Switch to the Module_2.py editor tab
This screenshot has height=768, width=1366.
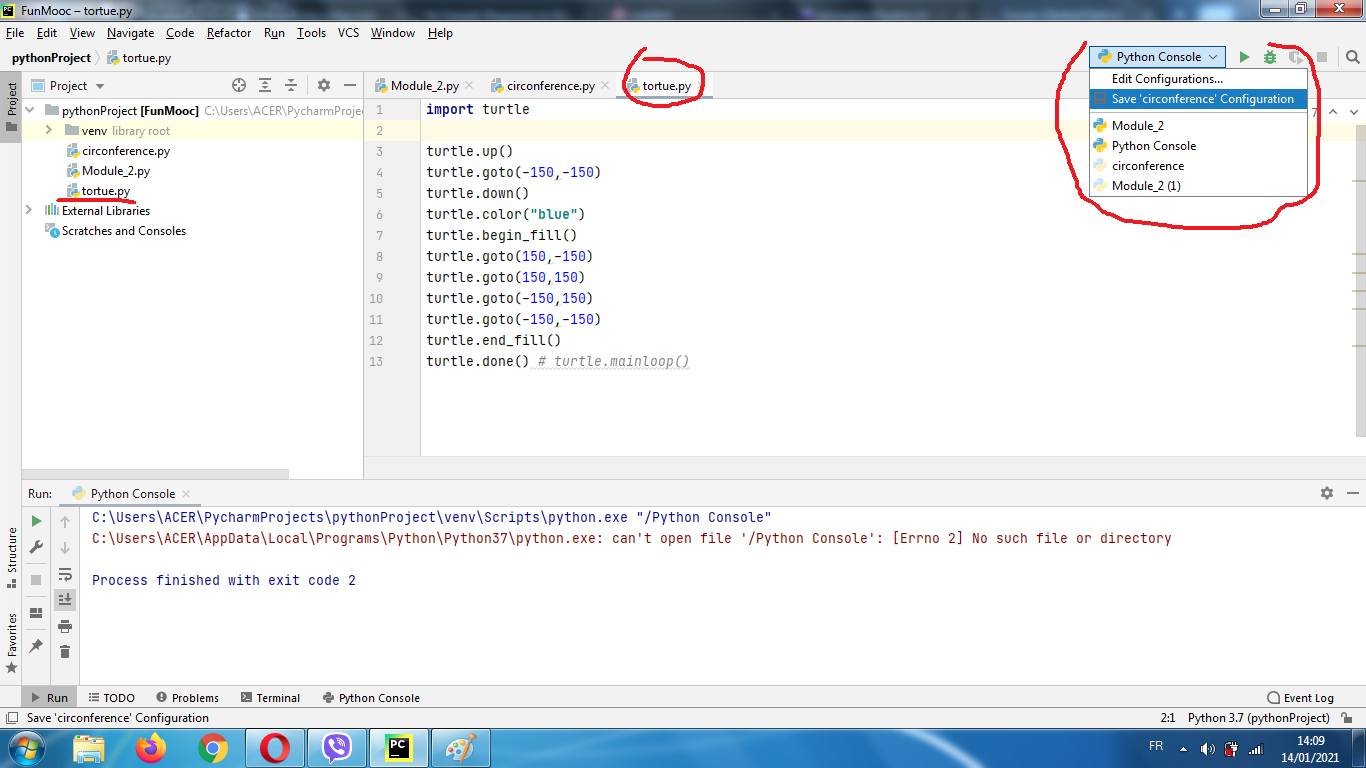(424, 86)
